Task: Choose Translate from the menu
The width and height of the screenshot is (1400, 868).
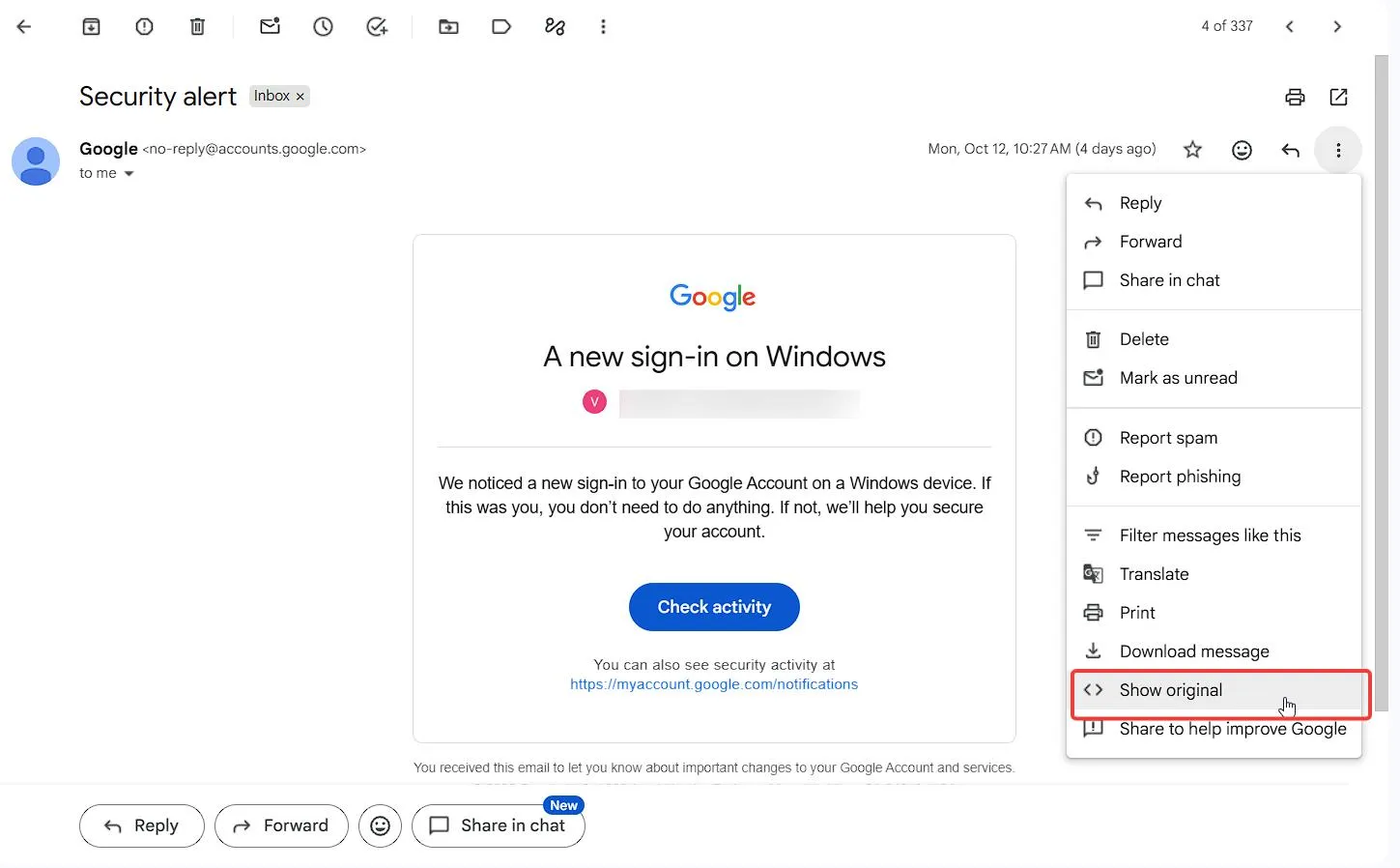Action: click(x=1214, y=574)
